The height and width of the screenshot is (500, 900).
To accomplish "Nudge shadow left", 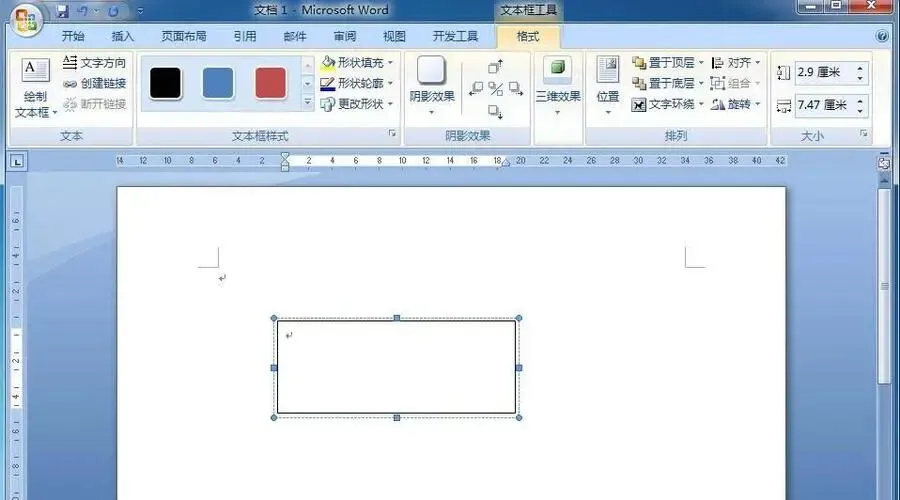I will pyautogui.click(x=476, y=88).
